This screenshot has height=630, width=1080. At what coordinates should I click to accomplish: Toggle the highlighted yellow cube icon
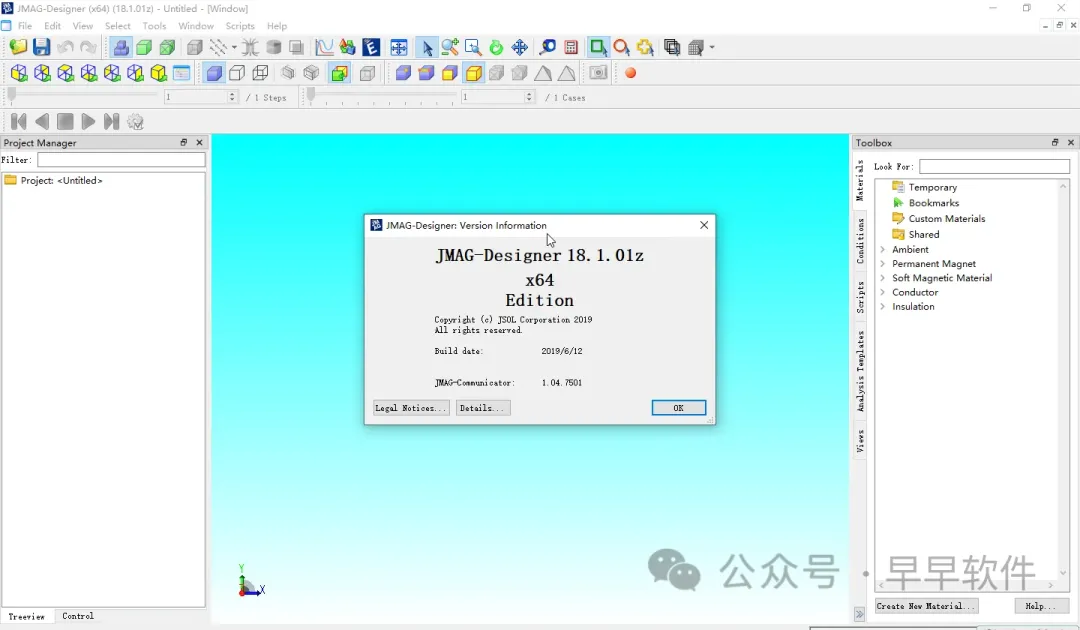(473, 73)
